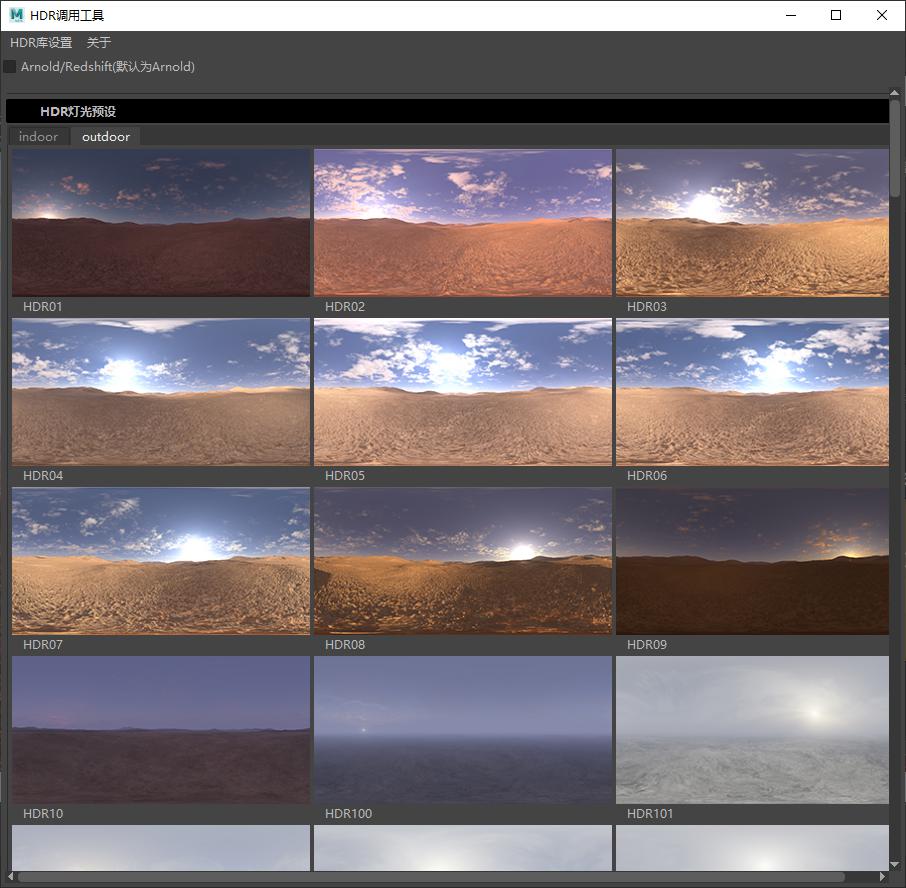Open the HDR库设置 menu

(41, 43)
